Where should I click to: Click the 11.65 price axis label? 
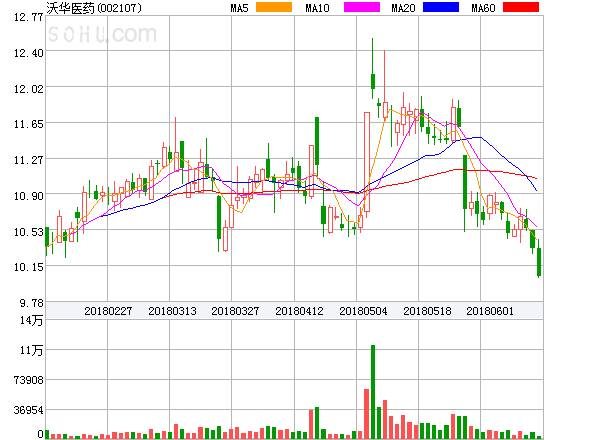[x=29, y=124]
